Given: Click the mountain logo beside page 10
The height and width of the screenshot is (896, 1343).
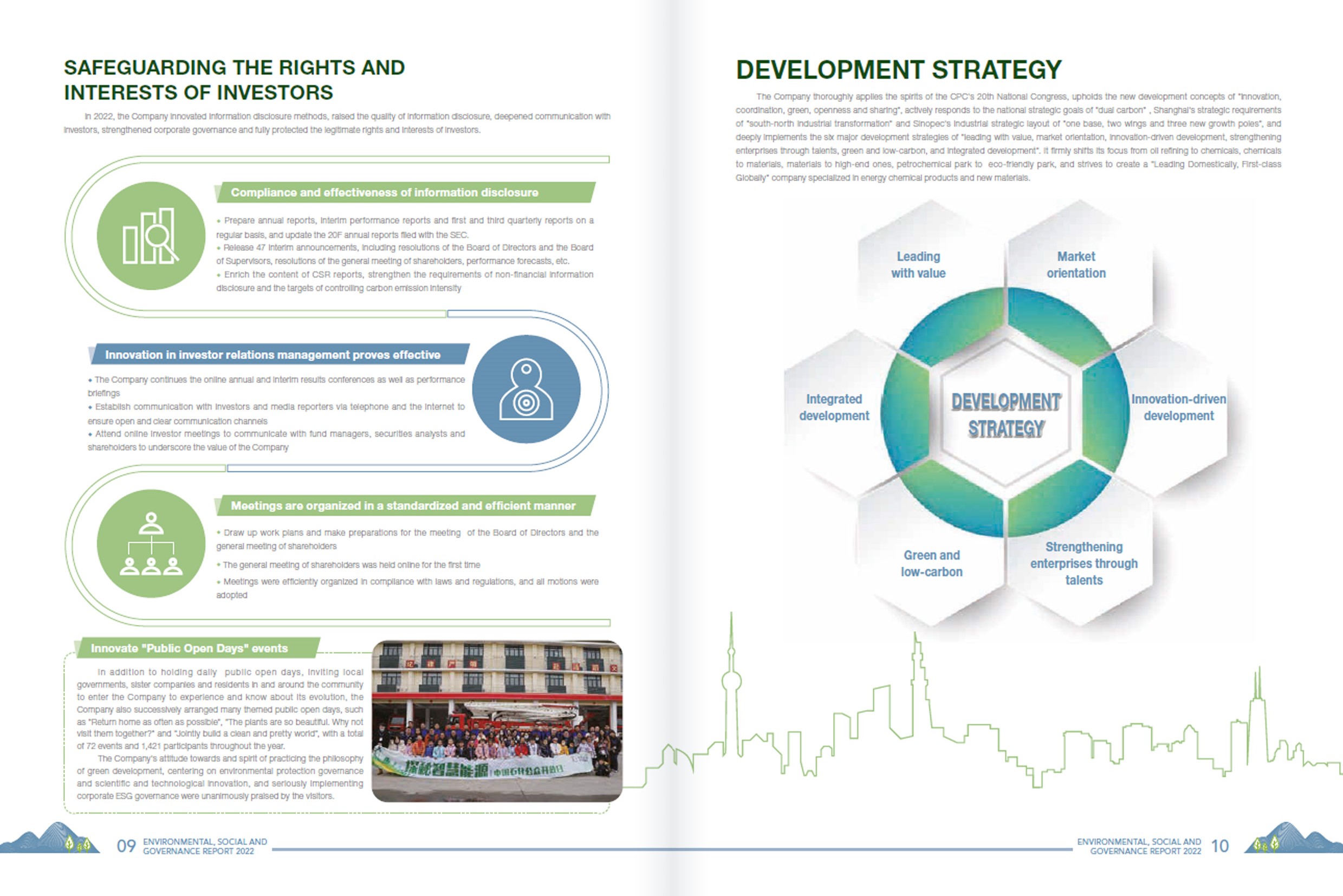Looking at the screenshot, I should (x=1294, y=837).
